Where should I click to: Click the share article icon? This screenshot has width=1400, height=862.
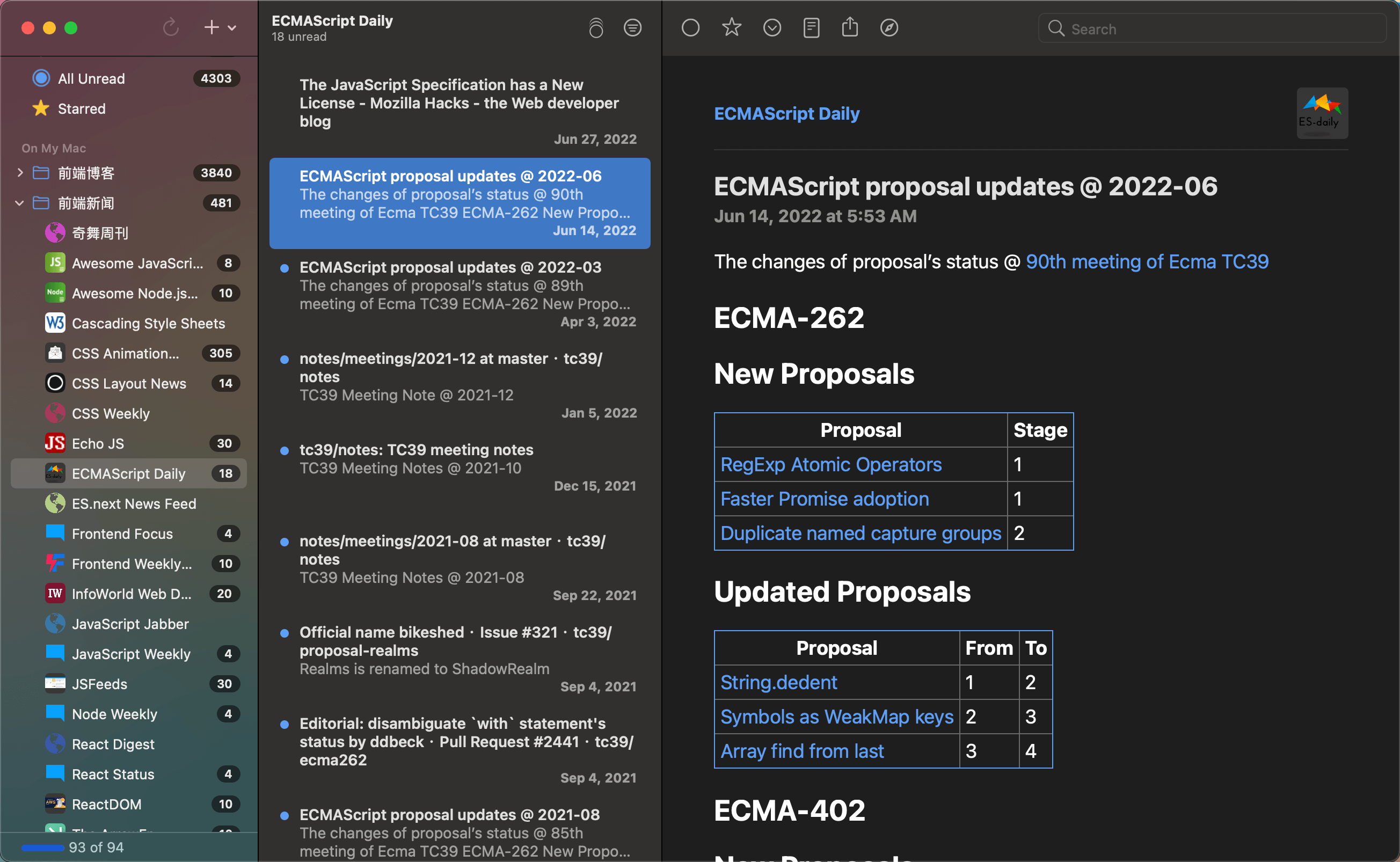pos(849,27)
